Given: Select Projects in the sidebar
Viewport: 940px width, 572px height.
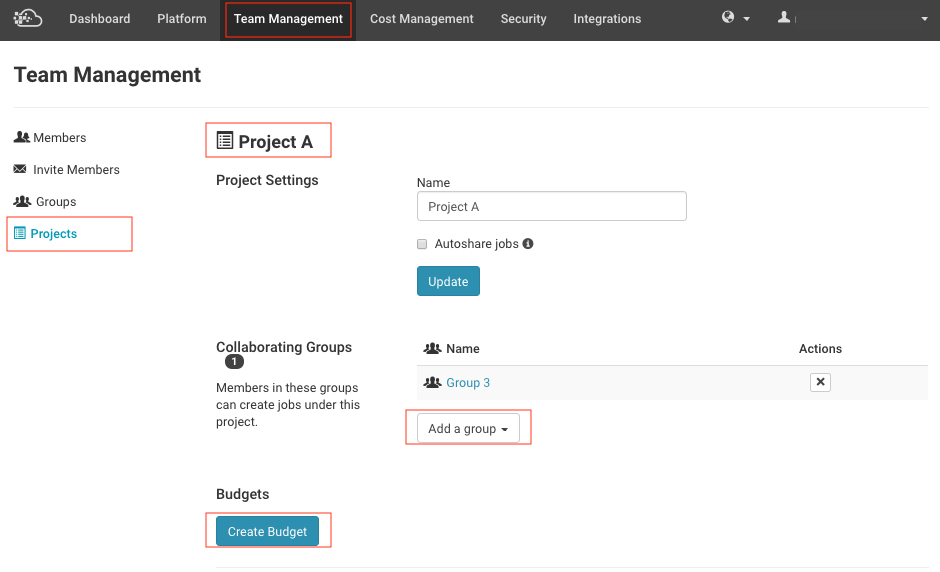Looking at the screenshot, I should point(54,234).
